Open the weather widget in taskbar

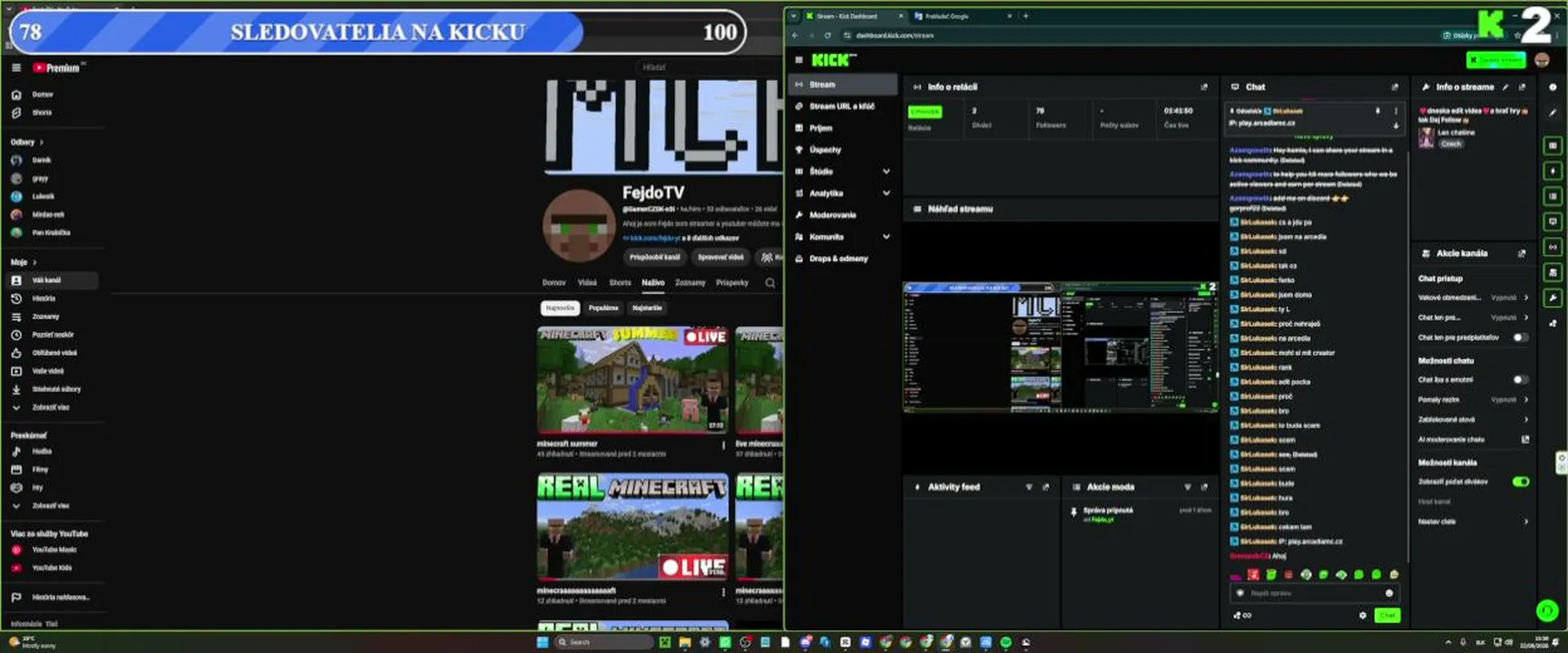point(31,642)
